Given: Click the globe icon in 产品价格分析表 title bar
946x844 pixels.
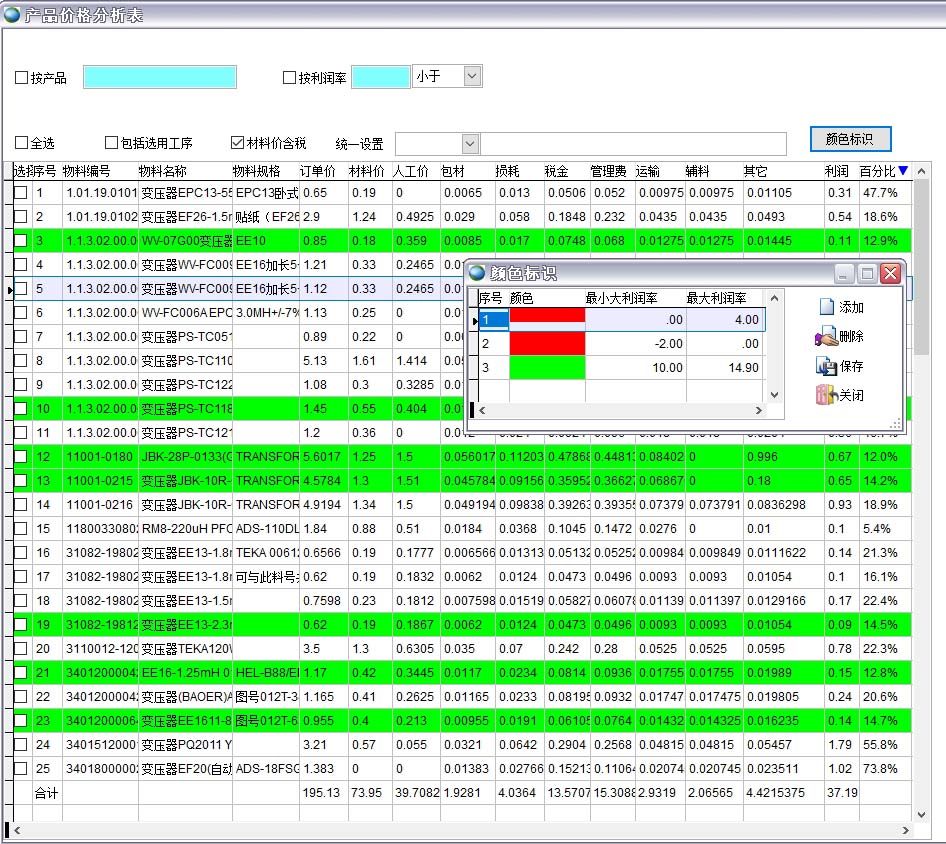Looking at the screenshot, I should point(11,13).
